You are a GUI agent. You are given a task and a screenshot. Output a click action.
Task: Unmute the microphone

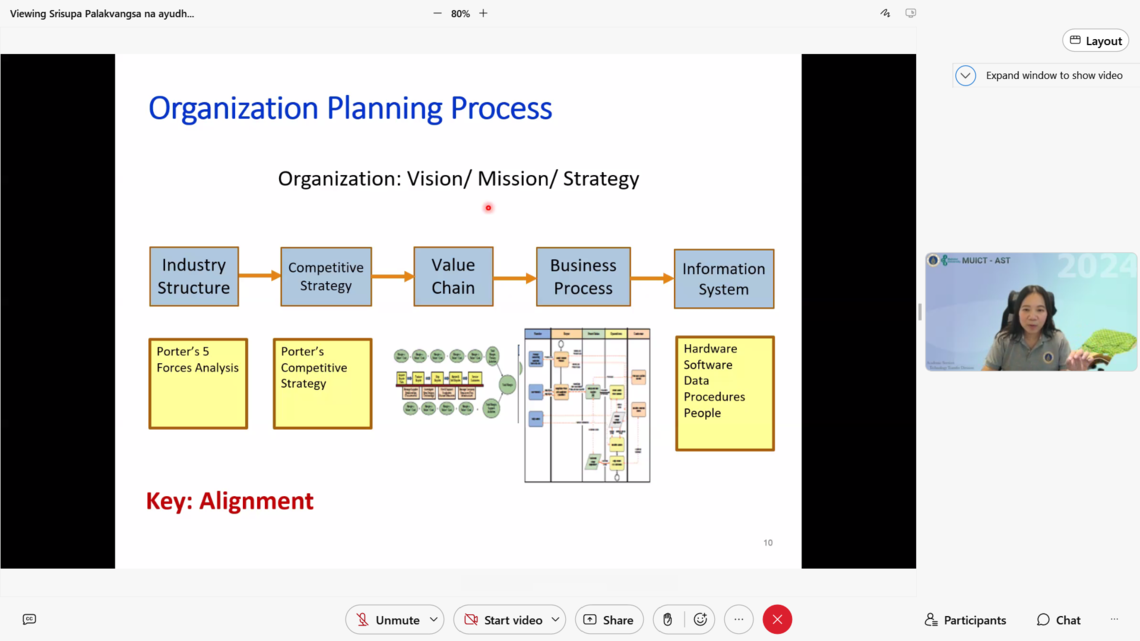click(387, 620)
